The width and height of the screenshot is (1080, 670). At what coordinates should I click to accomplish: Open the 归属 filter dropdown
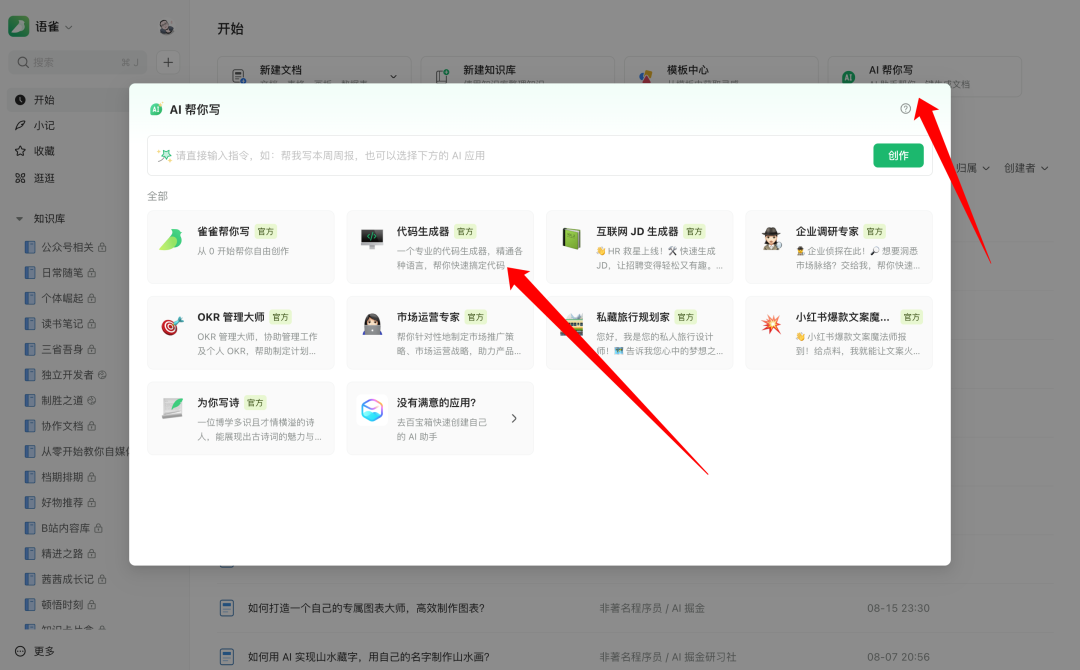[x=973, y=168]
